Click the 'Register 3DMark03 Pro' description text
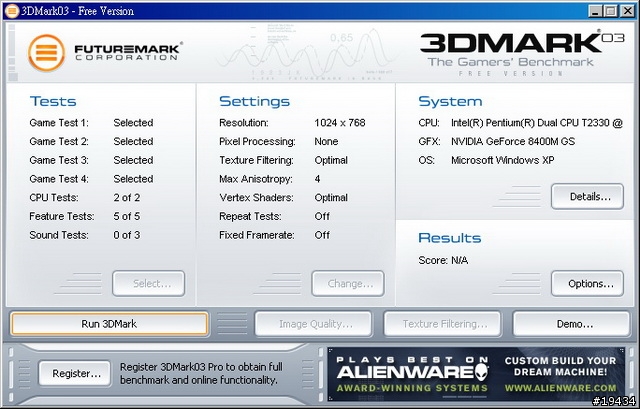This screenshot has height=409, width=640. 201,373
